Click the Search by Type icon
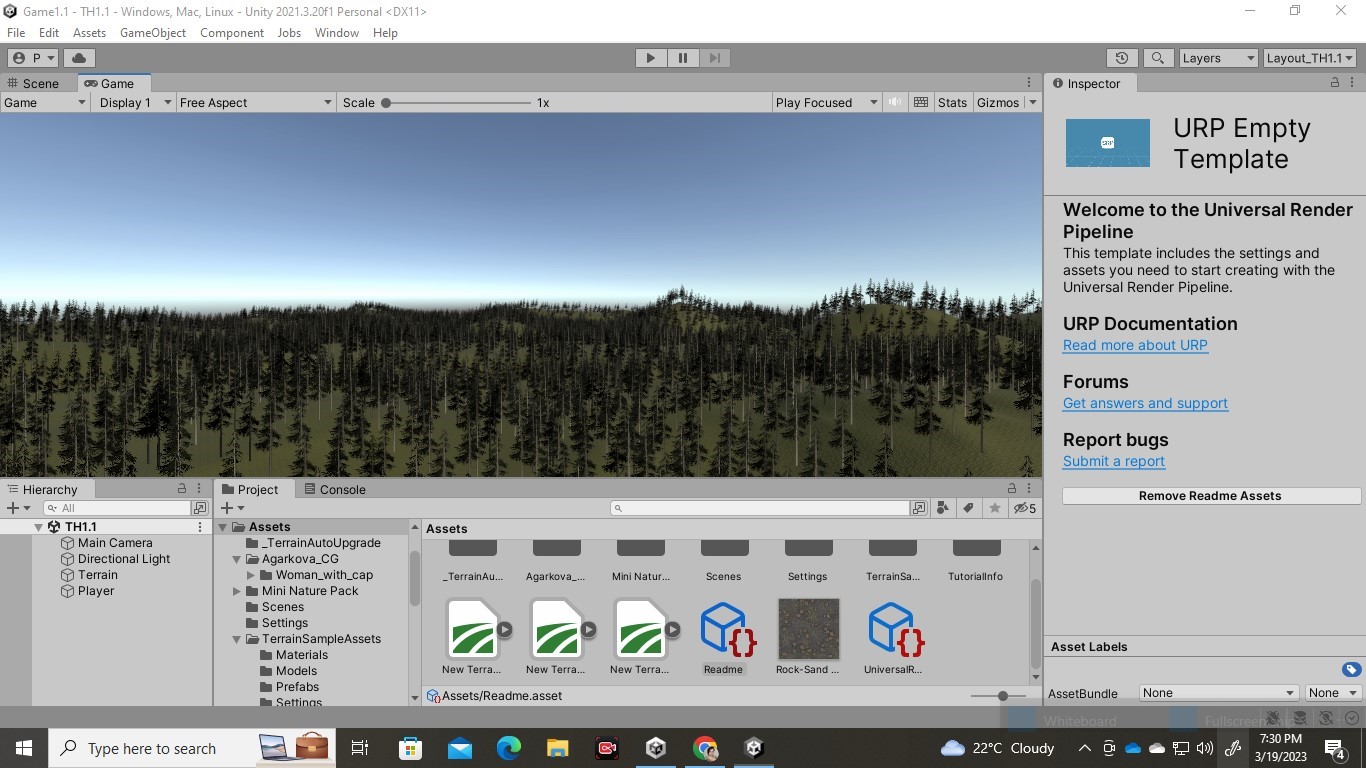 pos(942,508)
